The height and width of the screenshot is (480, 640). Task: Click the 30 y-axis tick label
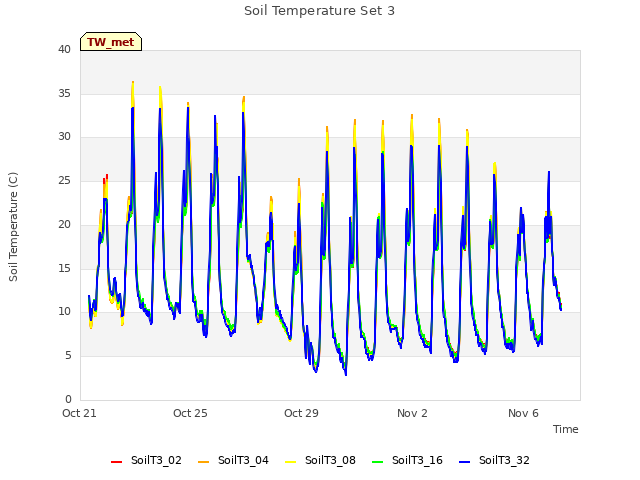64,137
